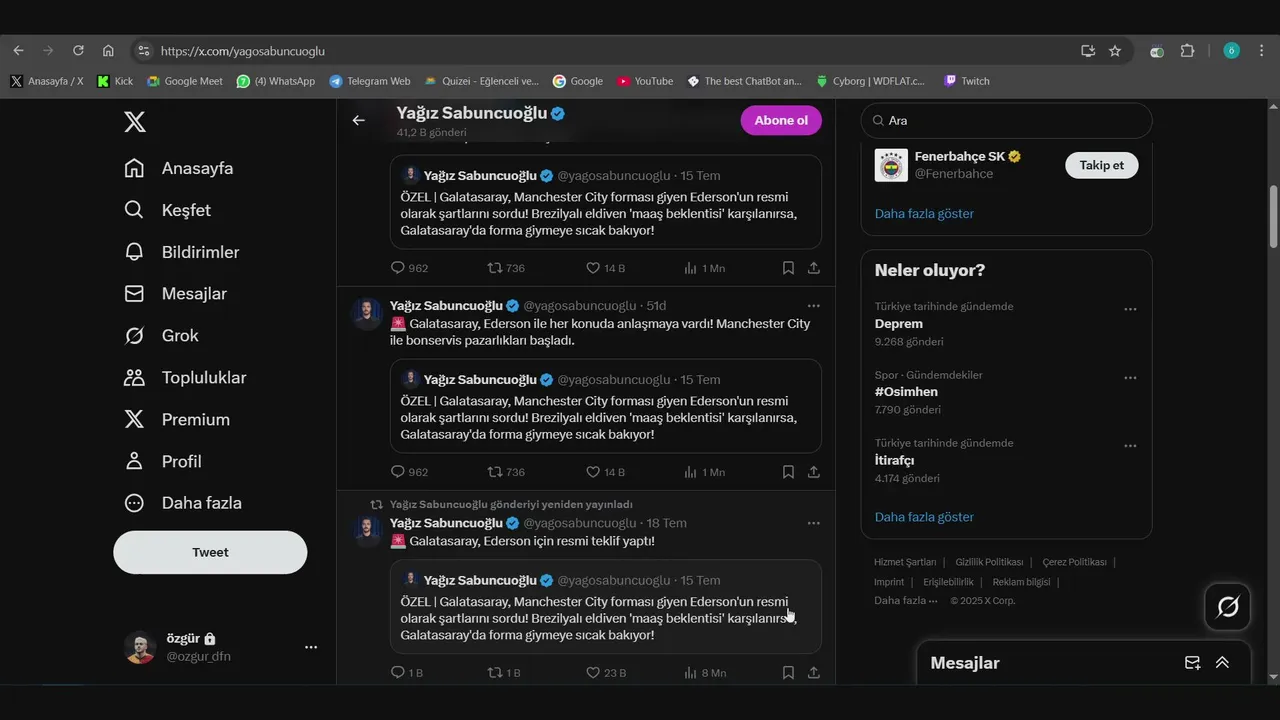
Task: Reply icon on first tweet with 962
Action: coord(398,268)
